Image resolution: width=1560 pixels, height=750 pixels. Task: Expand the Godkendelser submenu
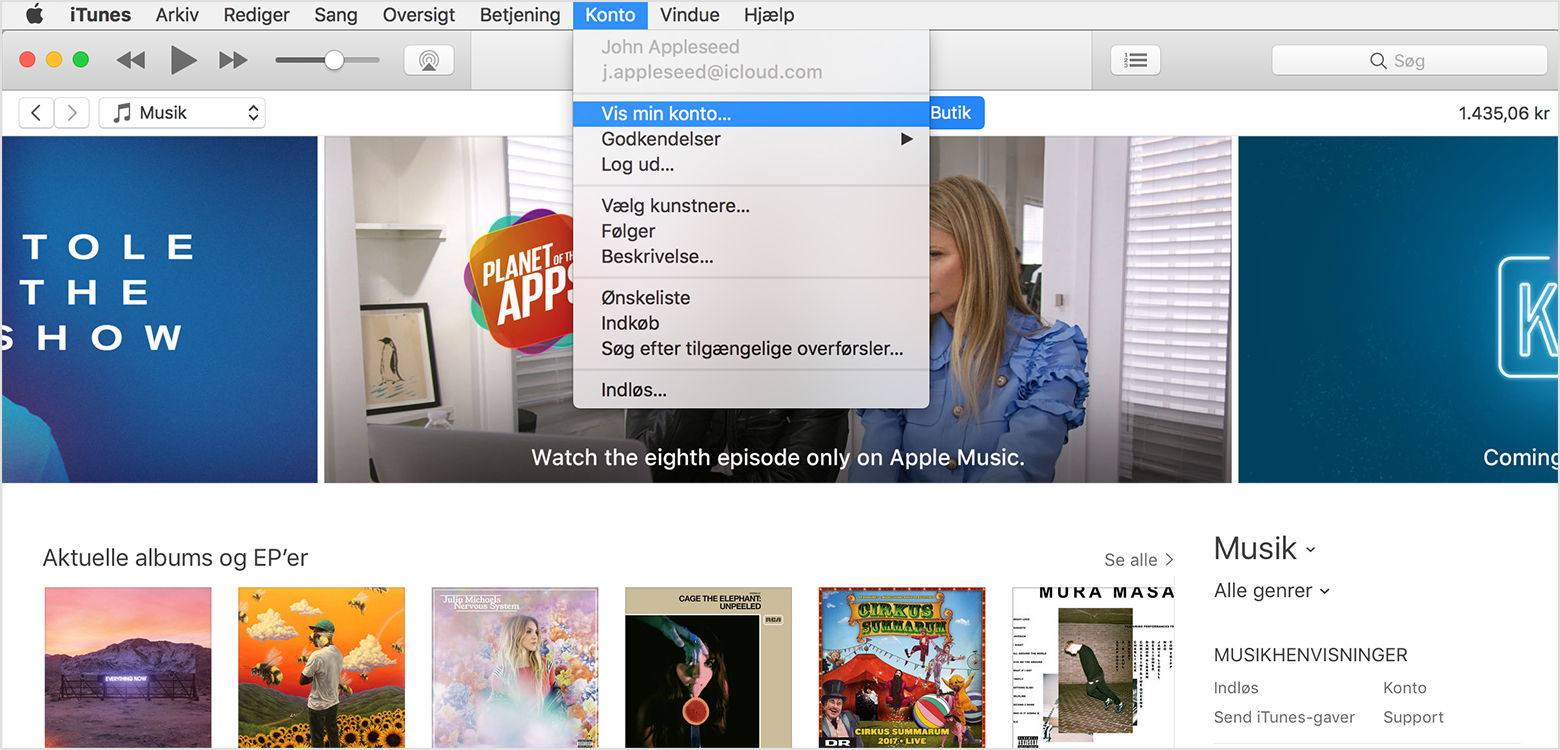pos(751,139)
